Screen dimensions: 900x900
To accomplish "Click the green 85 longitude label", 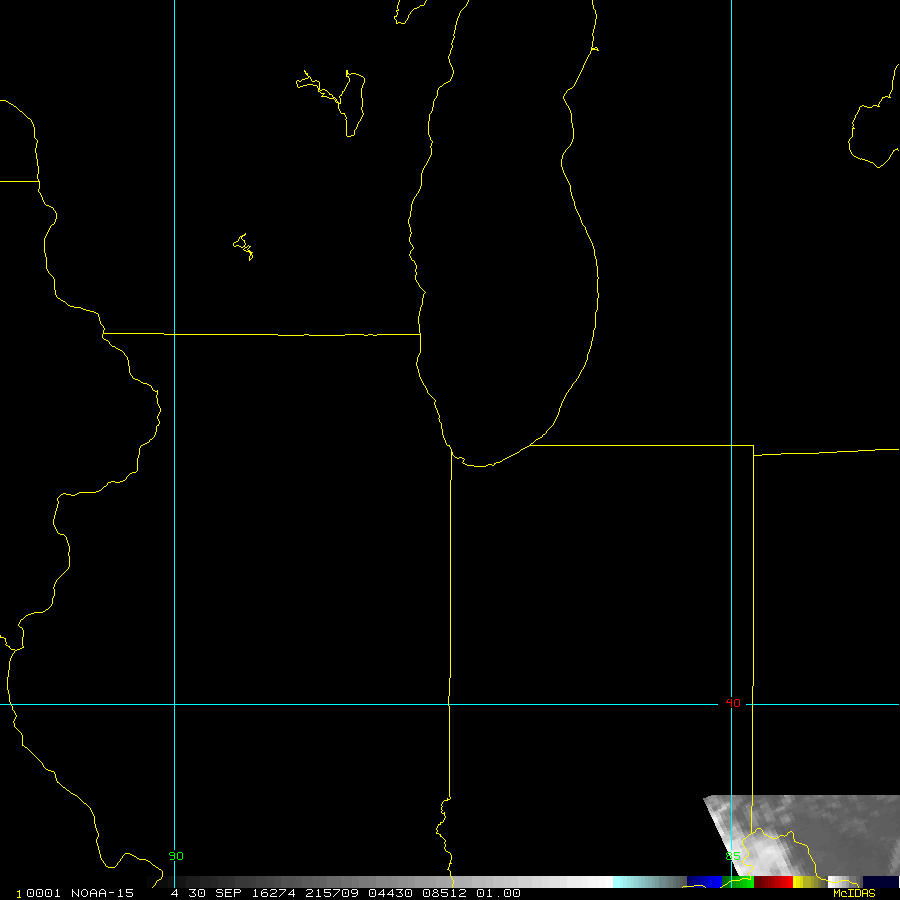I will (733, 856).
